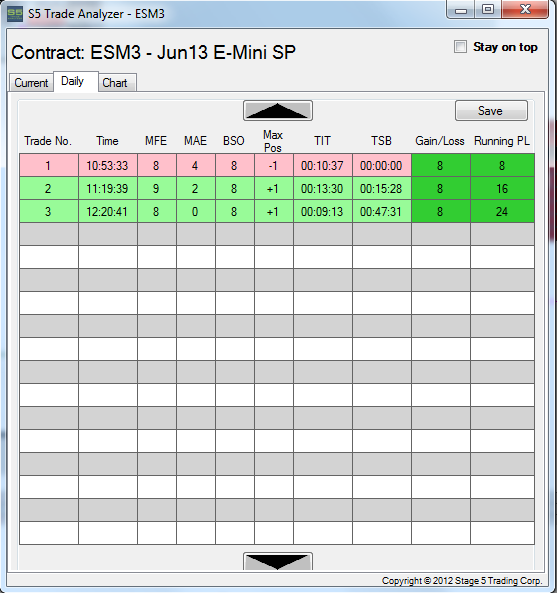Click the Gain/Loss cell in trade 2 row
This screenshot has height=593, width=557.
[x=441, y=188]
